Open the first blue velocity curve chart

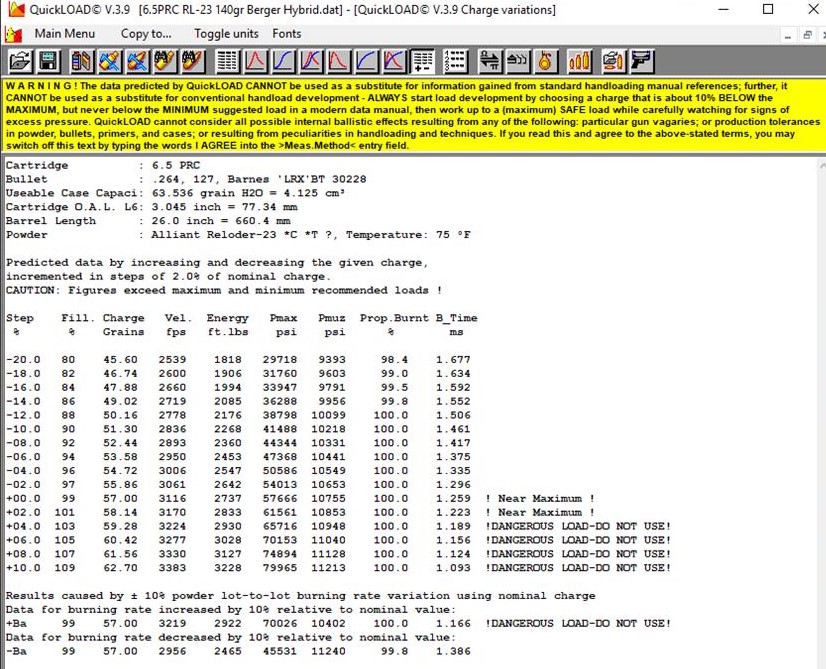283,61
